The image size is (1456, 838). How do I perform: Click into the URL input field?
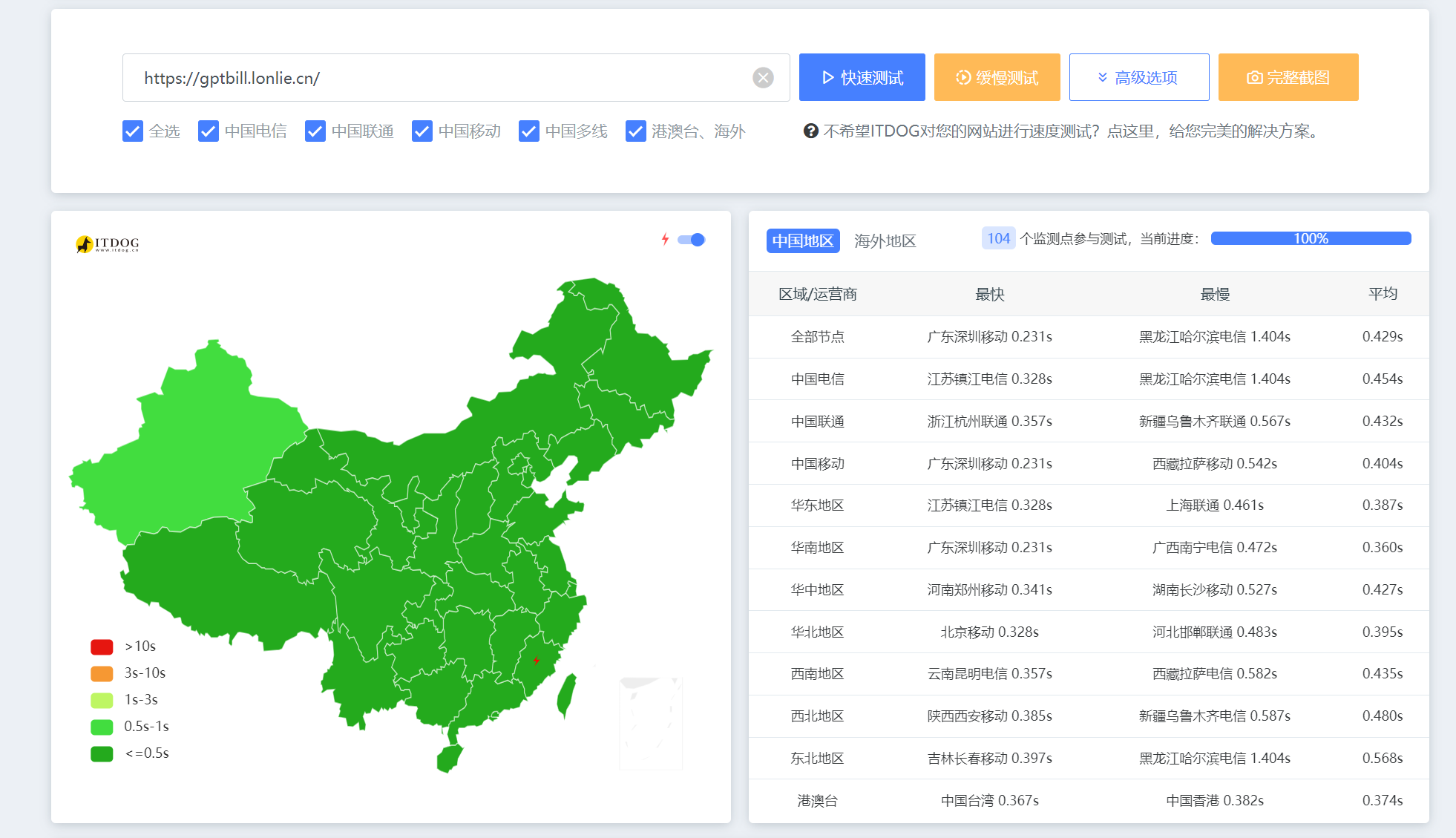[438, 77]
